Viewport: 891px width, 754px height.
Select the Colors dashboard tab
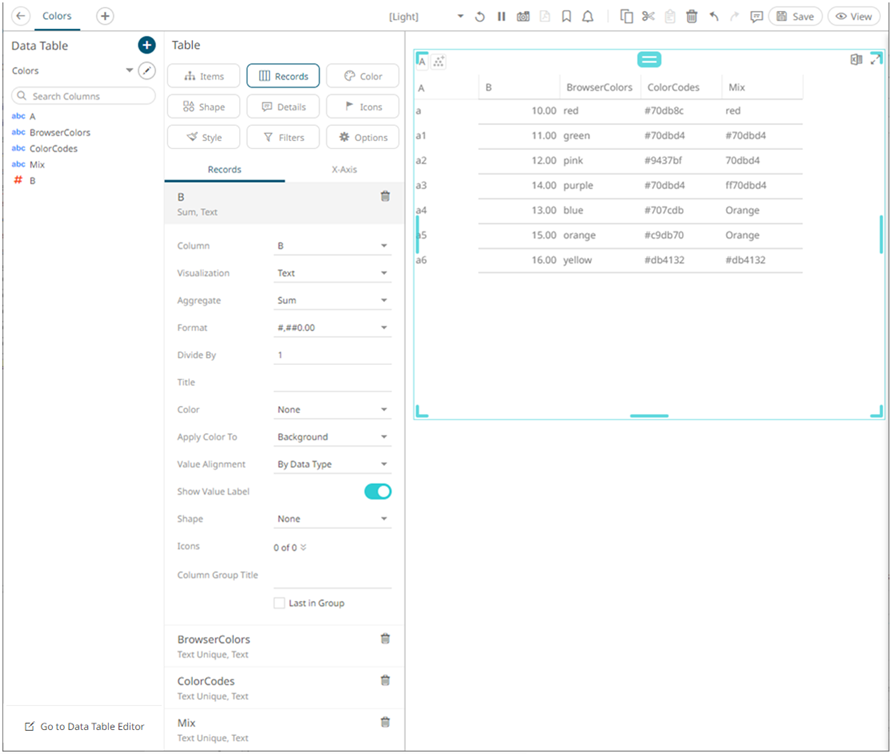57,16
